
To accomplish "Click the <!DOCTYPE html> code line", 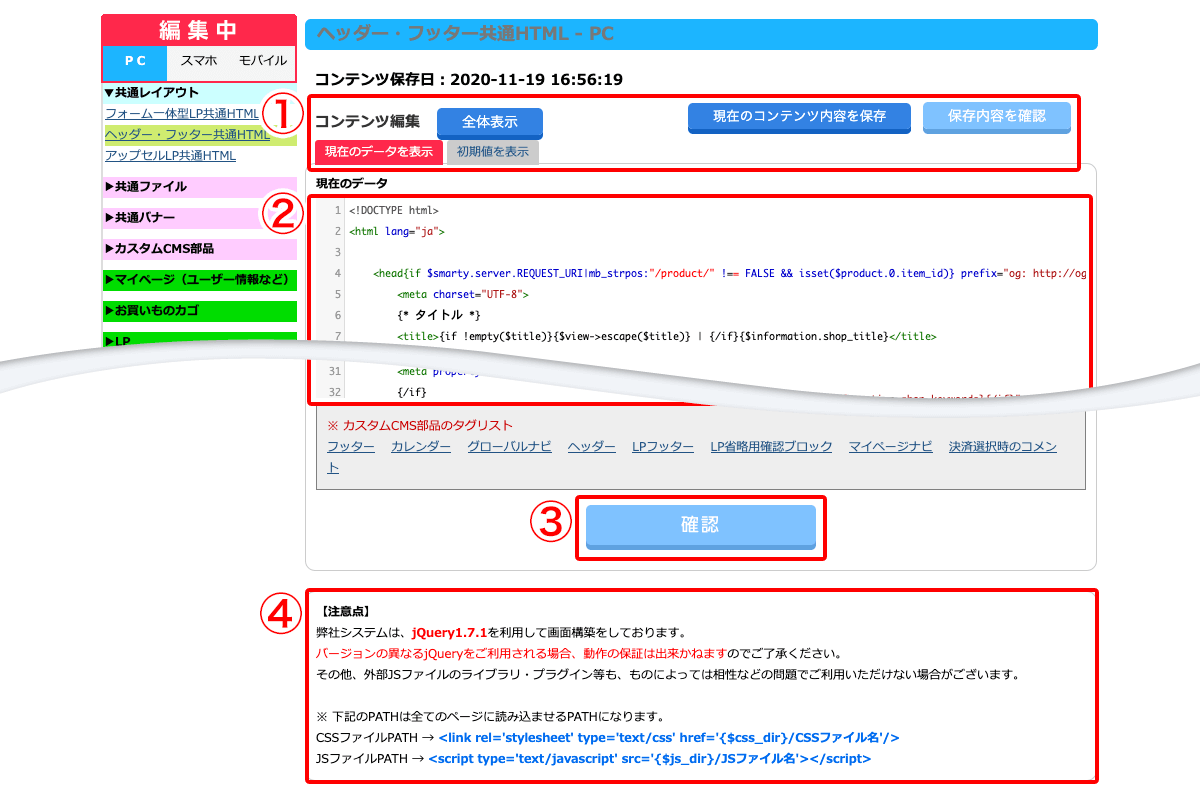I will pos(394,211).
